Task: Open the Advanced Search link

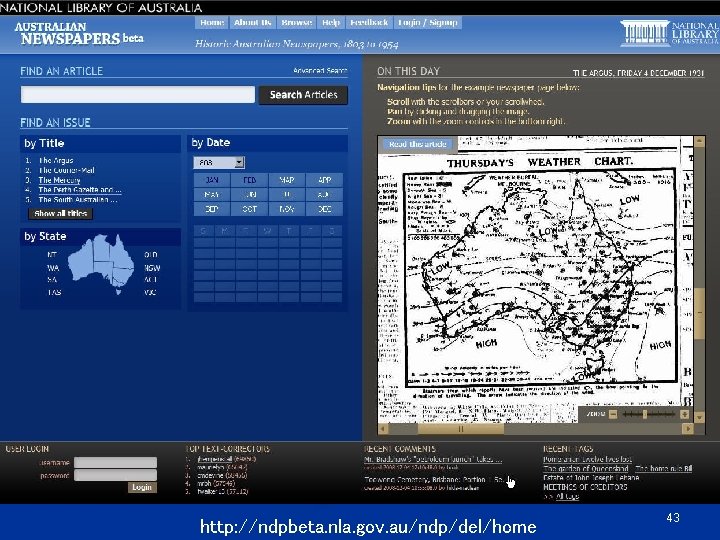Action: pyautogui.click(x=320, y=70)
